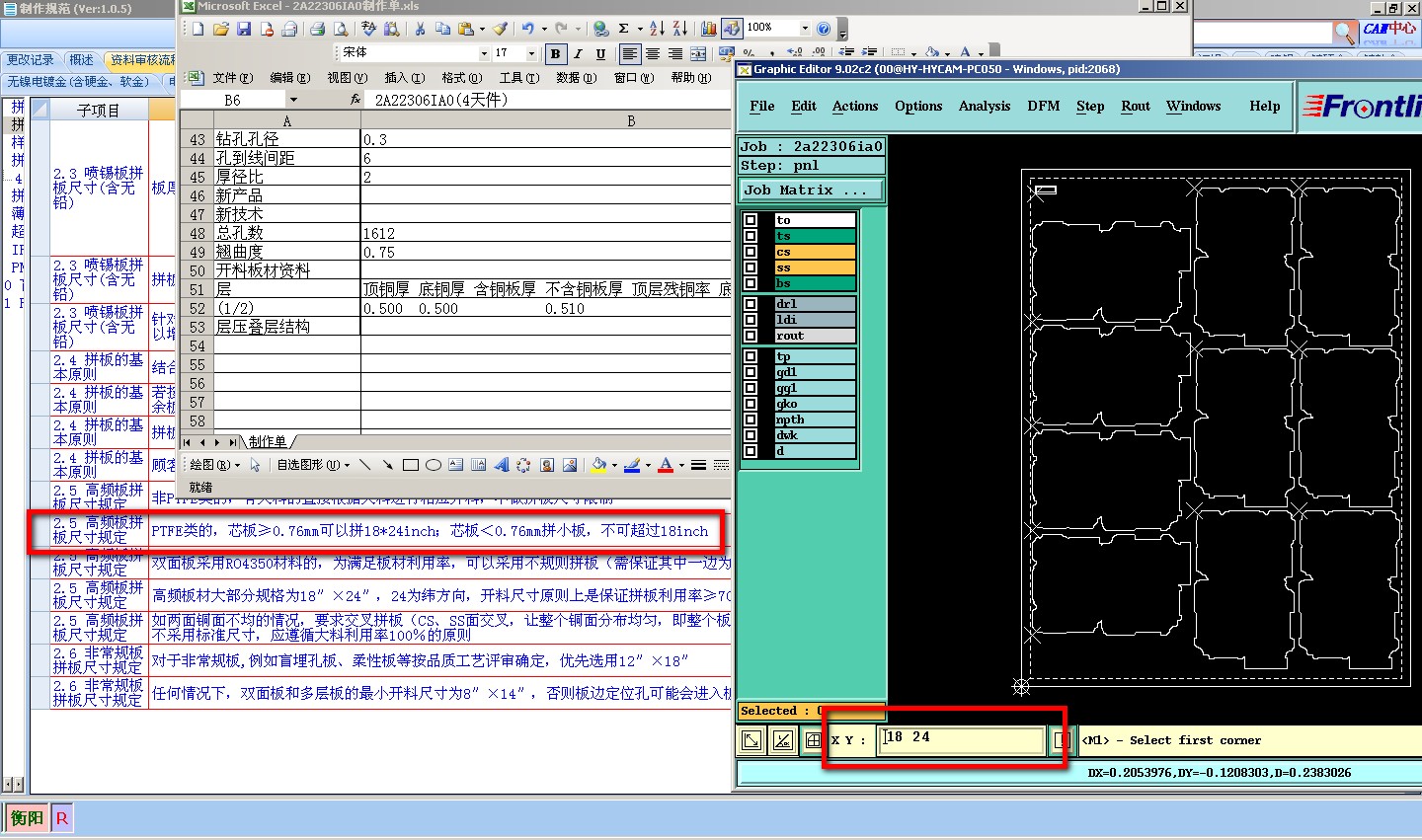Click the 概述 button in 制作规范 window

[x=82, y=60]
